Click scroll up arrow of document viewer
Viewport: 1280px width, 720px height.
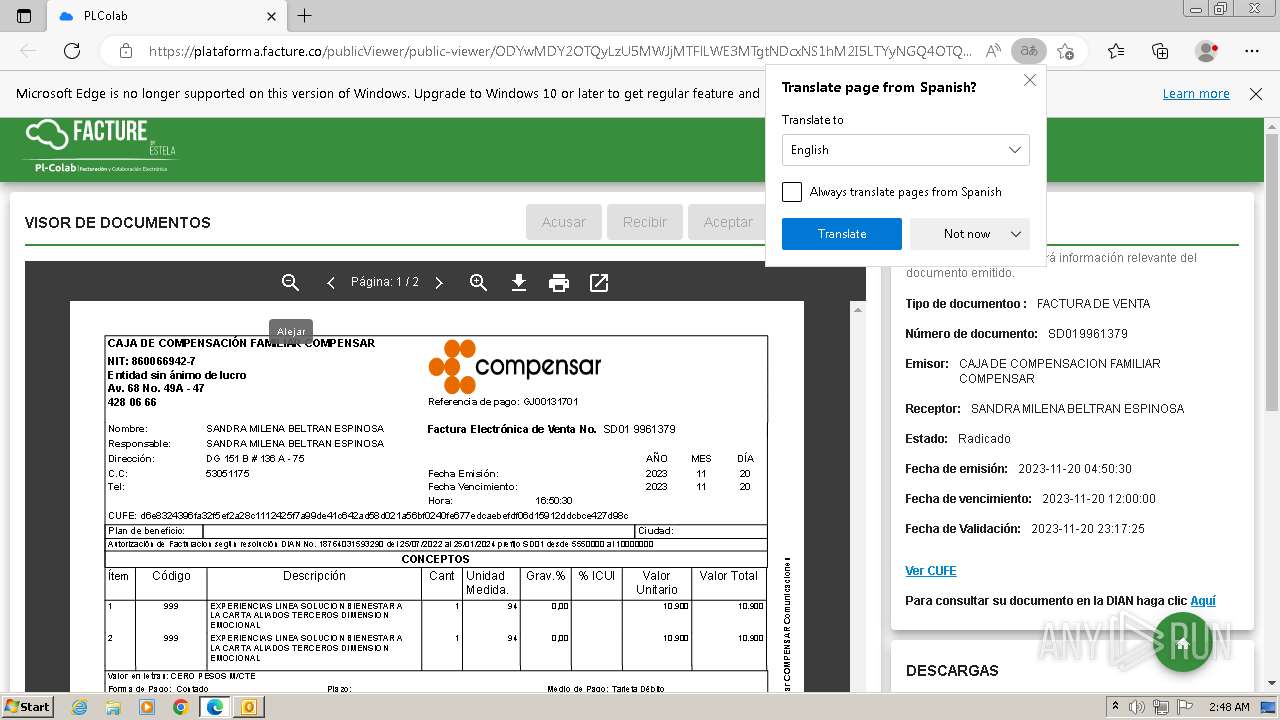point(857,311)
